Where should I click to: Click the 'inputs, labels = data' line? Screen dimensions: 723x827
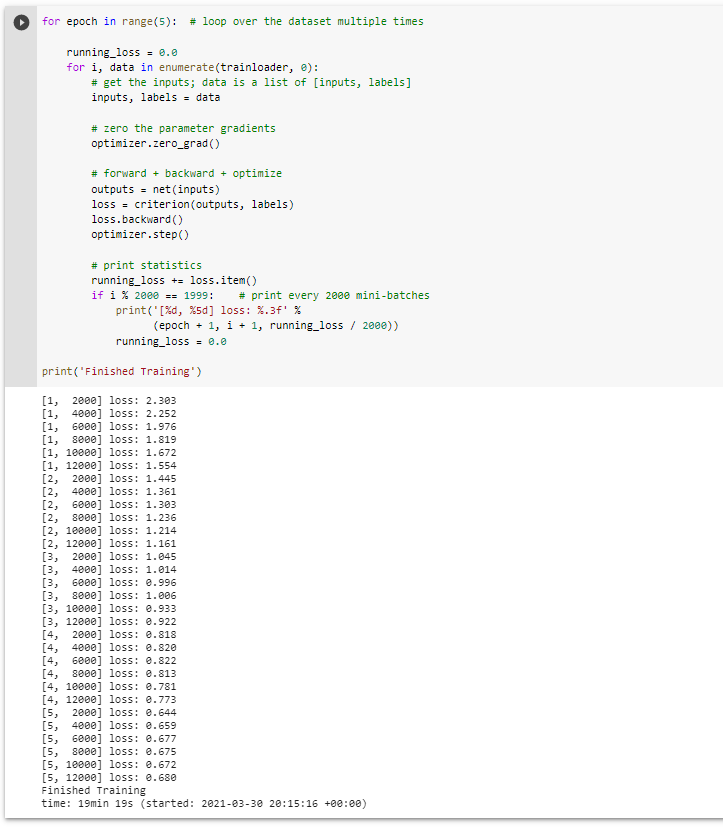coord(156,98)
